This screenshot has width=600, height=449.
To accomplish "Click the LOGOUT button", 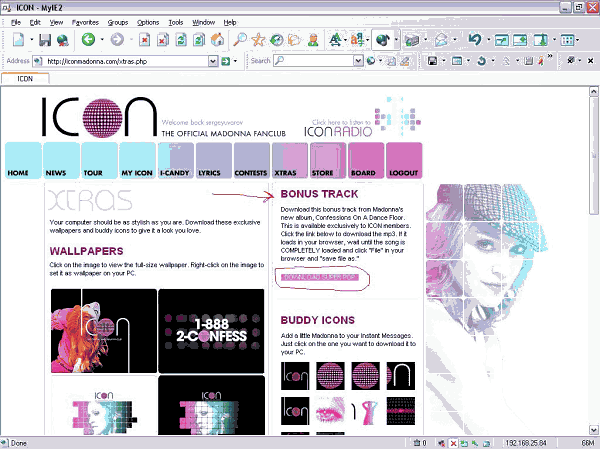I will tap(404, 160).
